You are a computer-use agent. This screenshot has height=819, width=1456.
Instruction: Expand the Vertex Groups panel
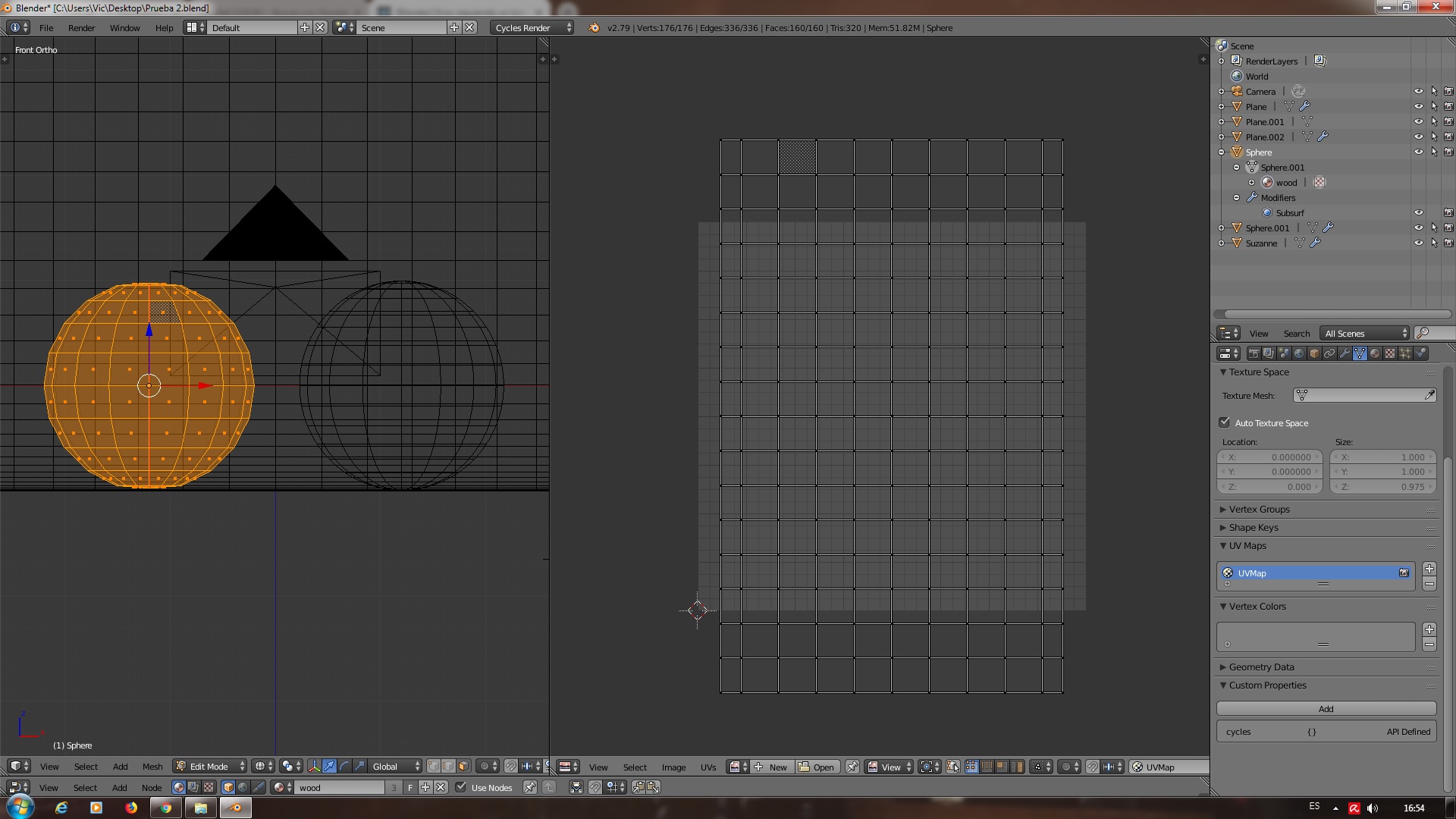click(x=1259, y=509)
